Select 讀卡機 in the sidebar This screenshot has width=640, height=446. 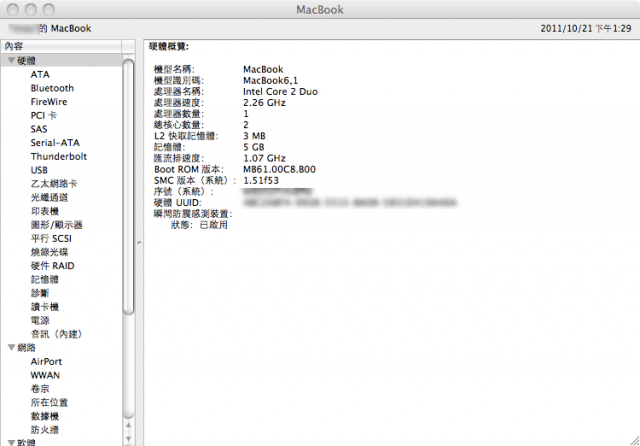point(45,307)
